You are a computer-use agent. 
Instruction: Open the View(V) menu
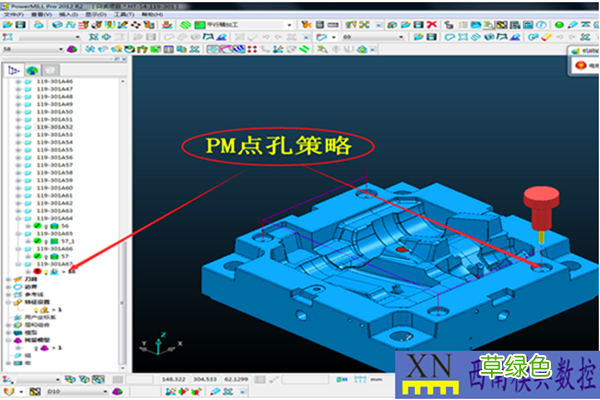[x=41, y=15]
